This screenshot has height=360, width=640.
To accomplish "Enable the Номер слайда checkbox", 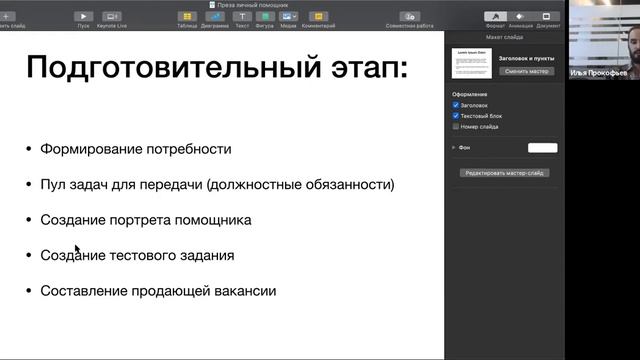I will [x=456, y=127].
